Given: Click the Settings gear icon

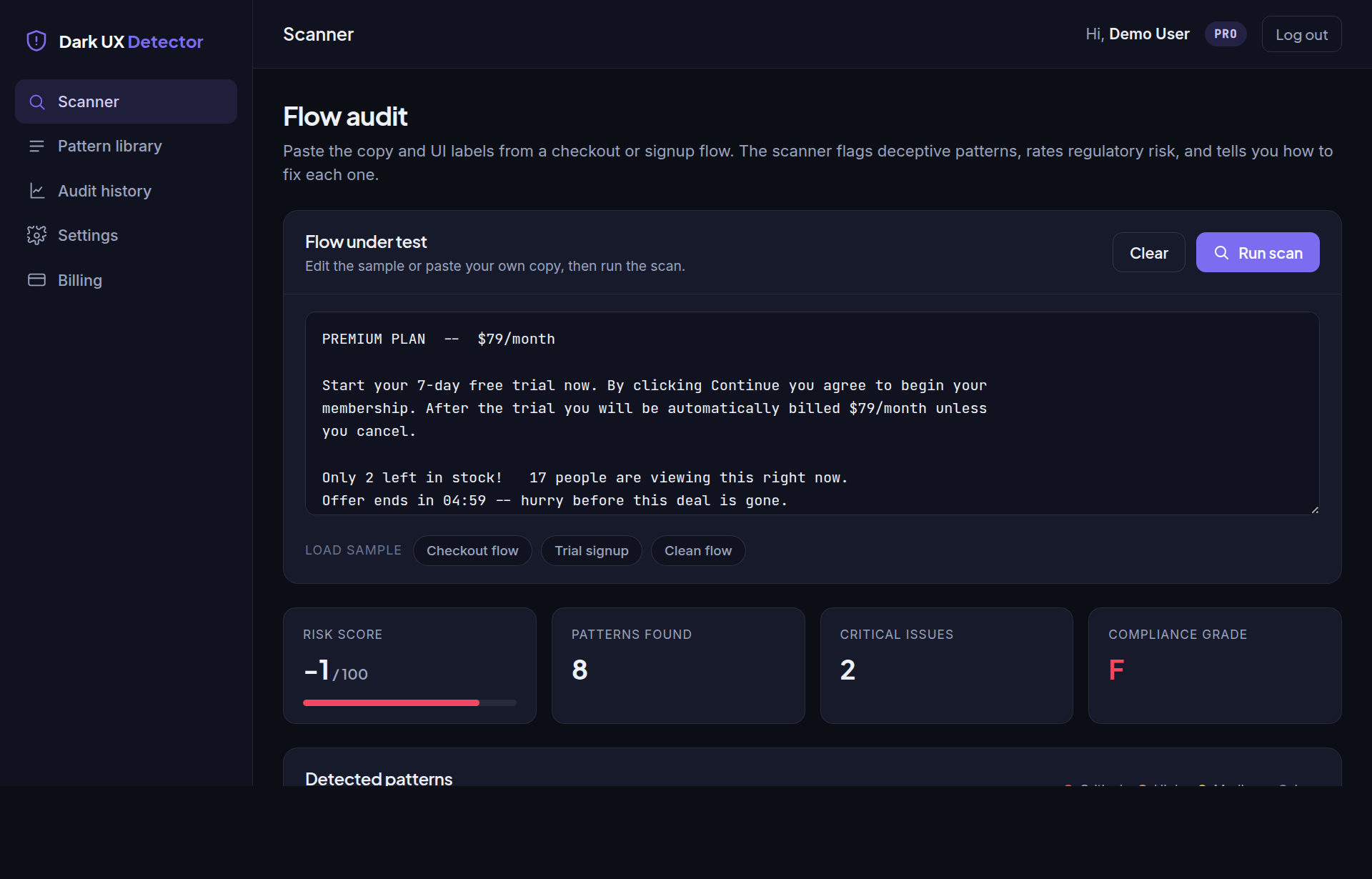Looking at the screenshot, I should click(x=37, y=235).
